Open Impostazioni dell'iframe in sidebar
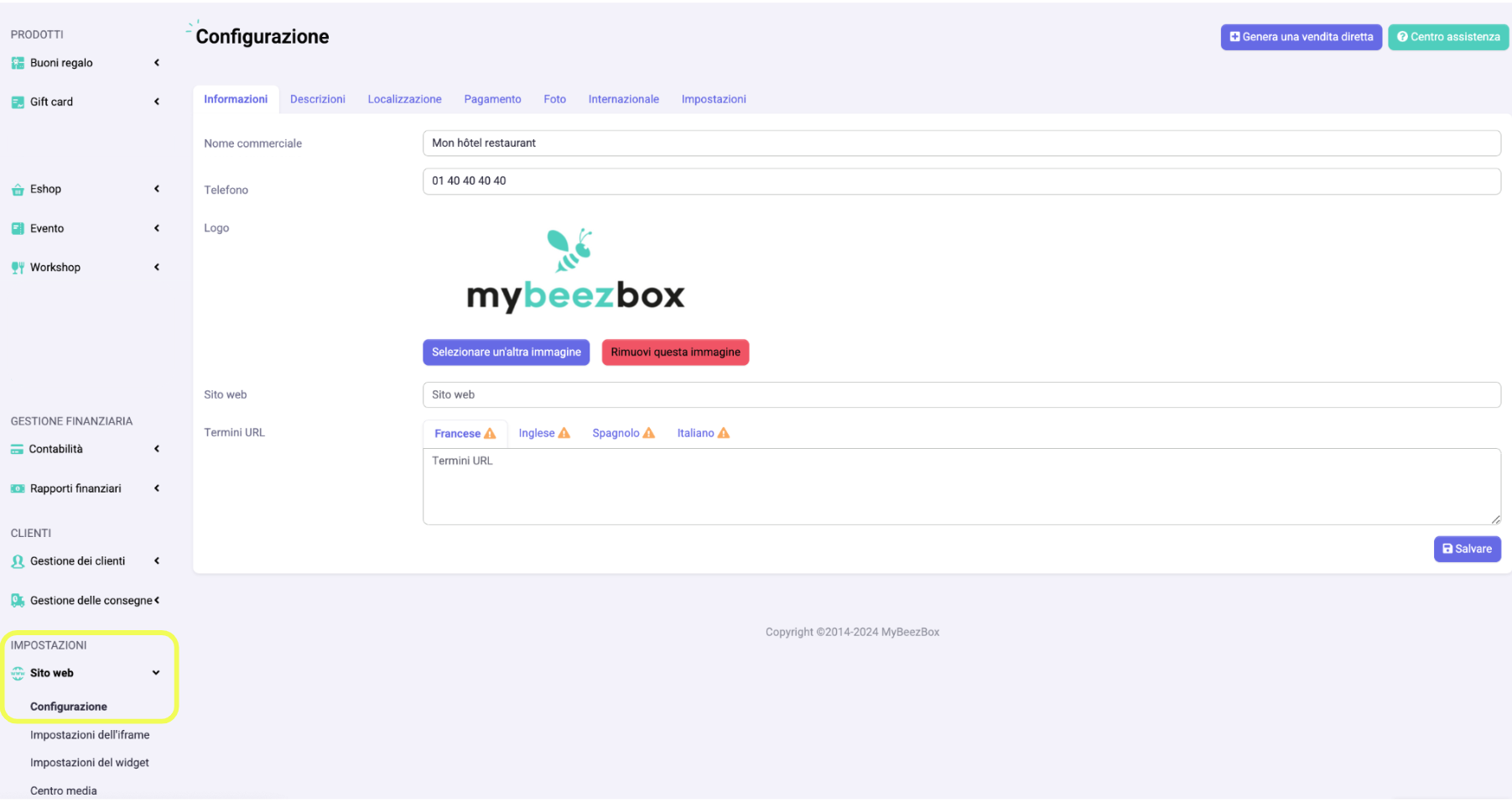The height and width of the screenshot is (803, 1512). (90, 735)
